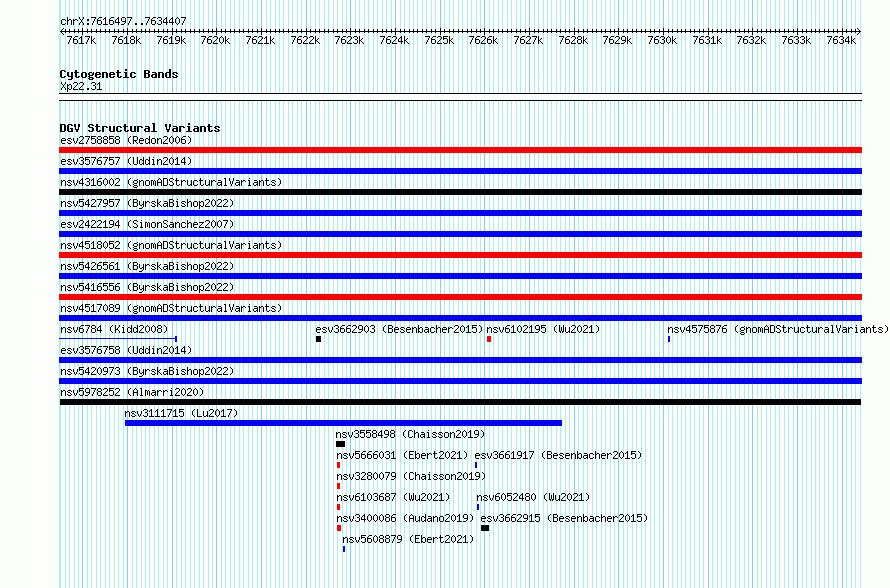The height and width of the screenshot is (588, 890).
Task: Click the 7620k ruler position
Action: point(215,40)
